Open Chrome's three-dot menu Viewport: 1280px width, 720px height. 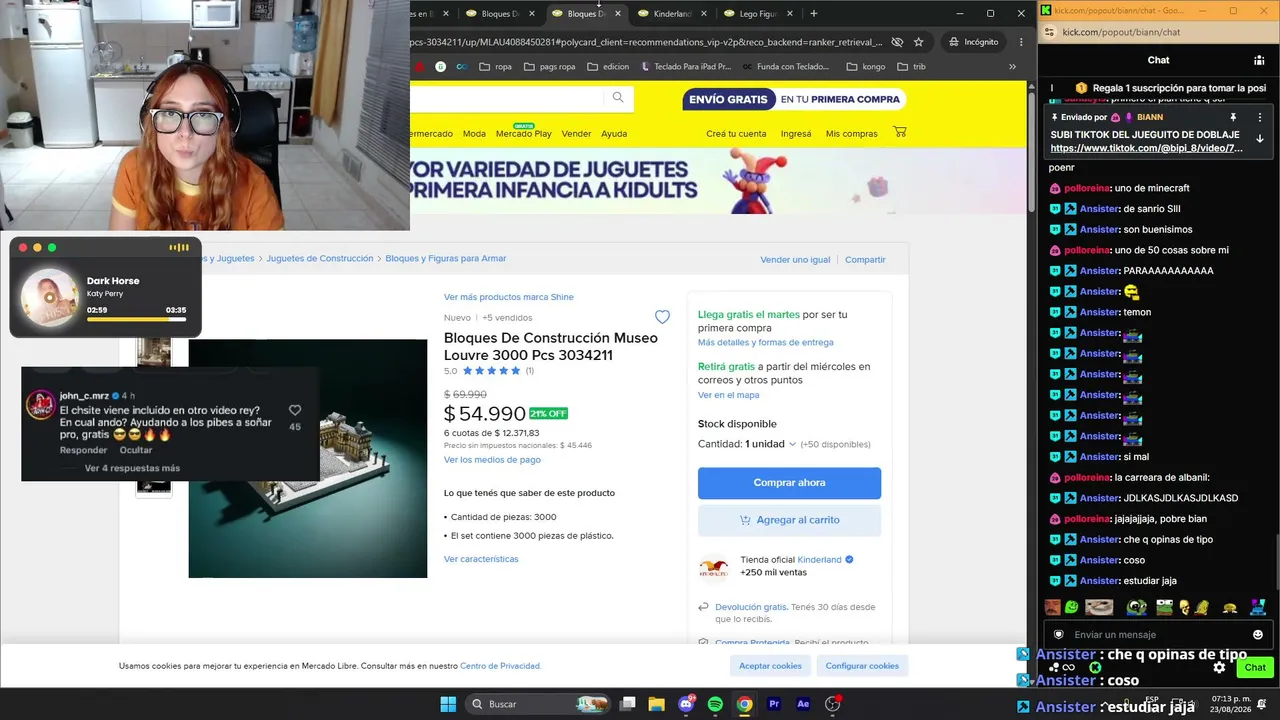coord(1021,42)
